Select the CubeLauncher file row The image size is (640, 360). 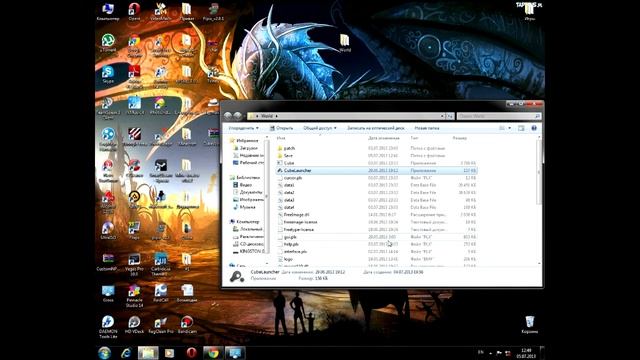pos(376,170)
